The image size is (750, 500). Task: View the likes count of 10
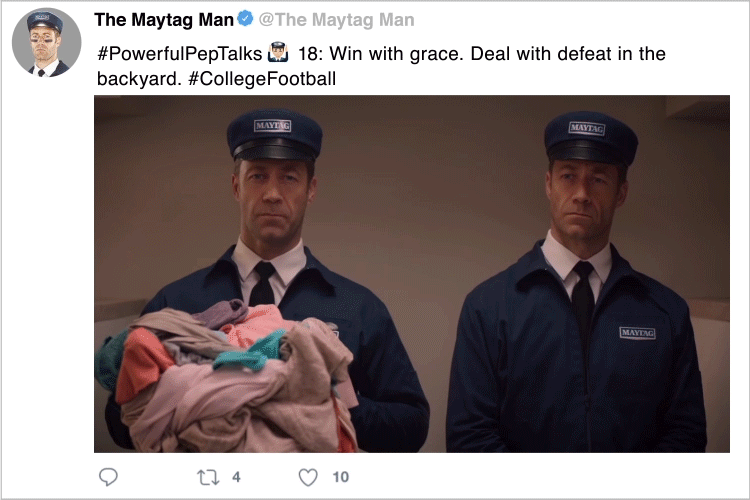[341, 477]
